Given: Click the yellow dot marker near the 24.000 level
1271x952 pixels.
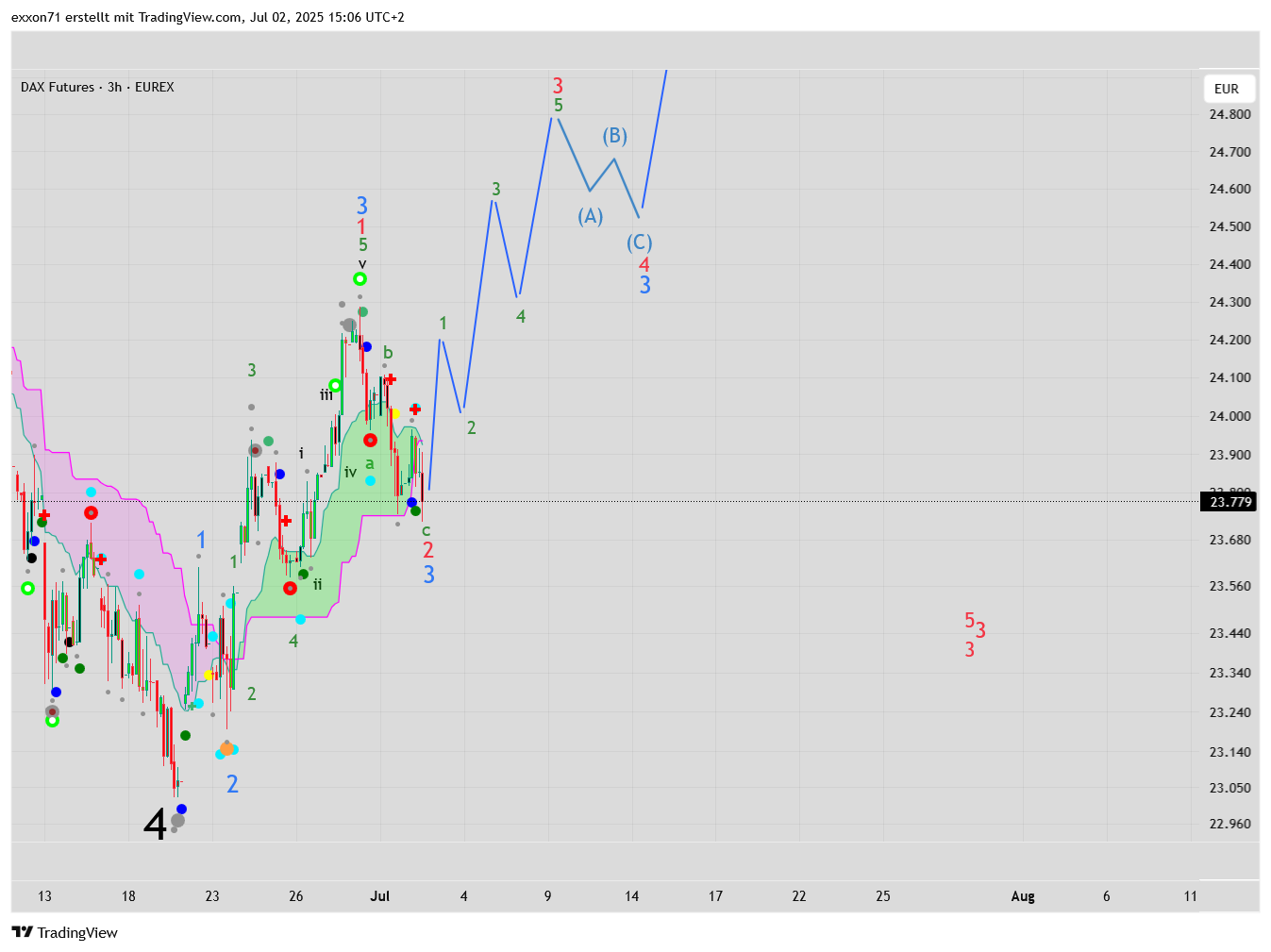Looking at the screenshot, I should (395, 413).
